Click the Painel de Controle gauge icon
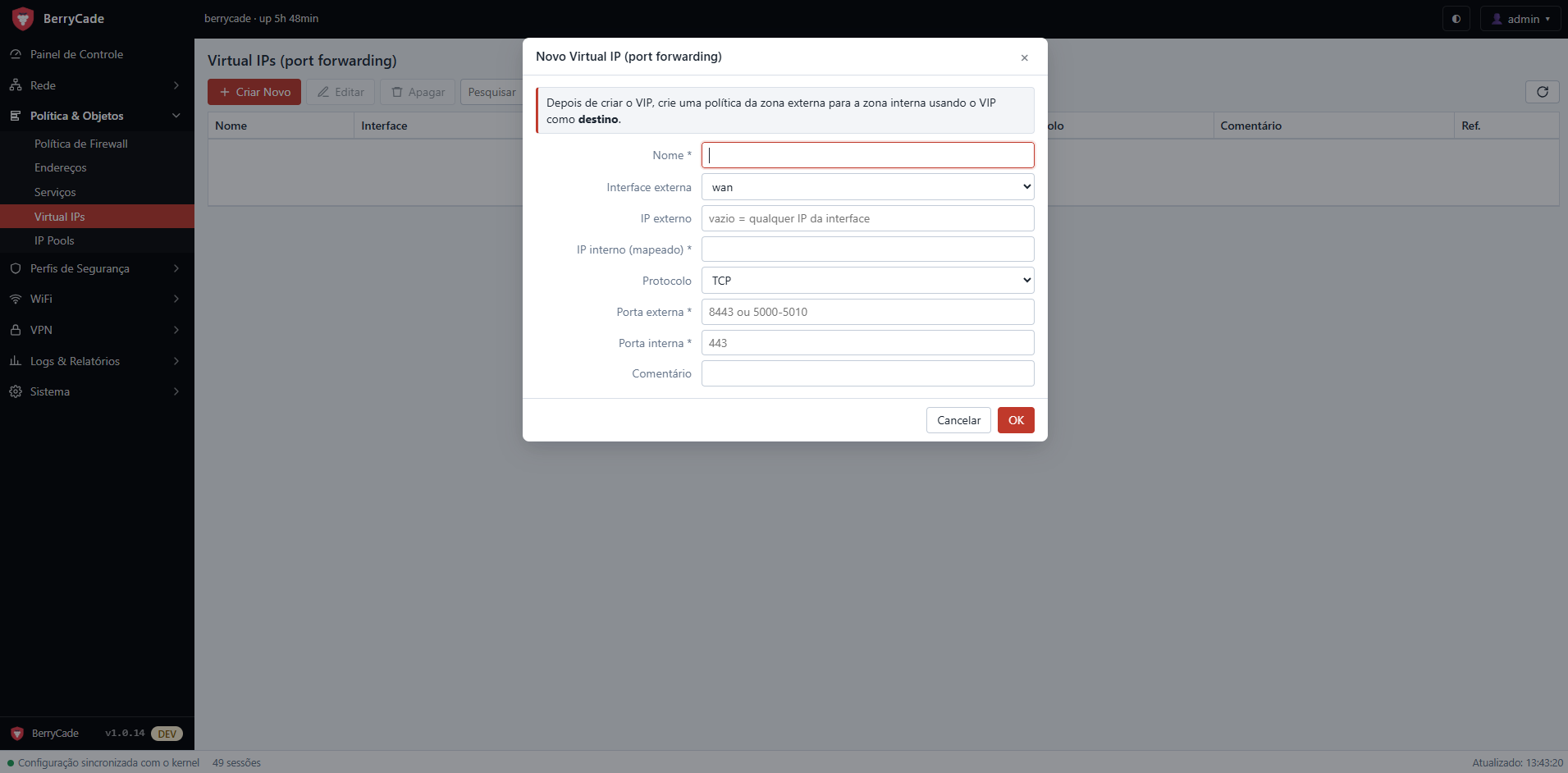 [x=16, y=54]
